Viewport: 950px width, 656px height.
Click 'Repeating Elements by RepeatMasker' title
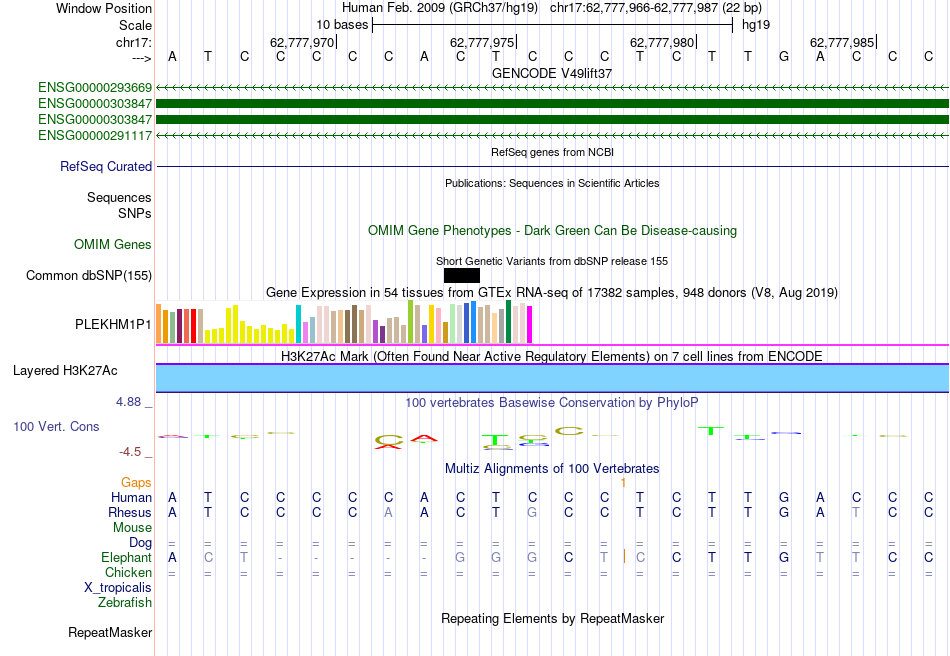point(553,618)
